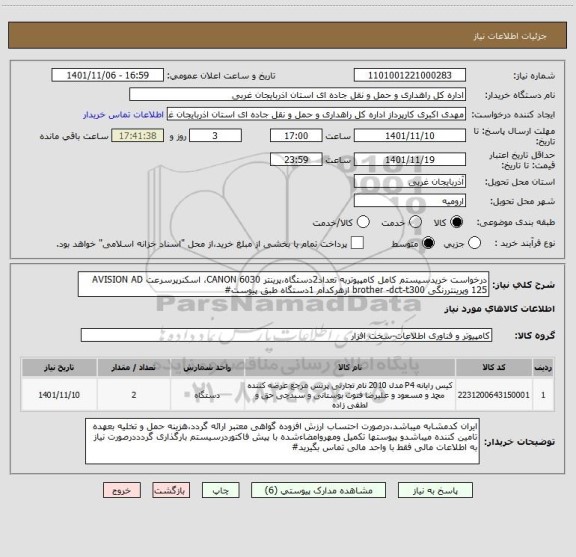
Task: Choose the متوسط purchase type radio
Action: pyautogui.click(x=428, y=243)
